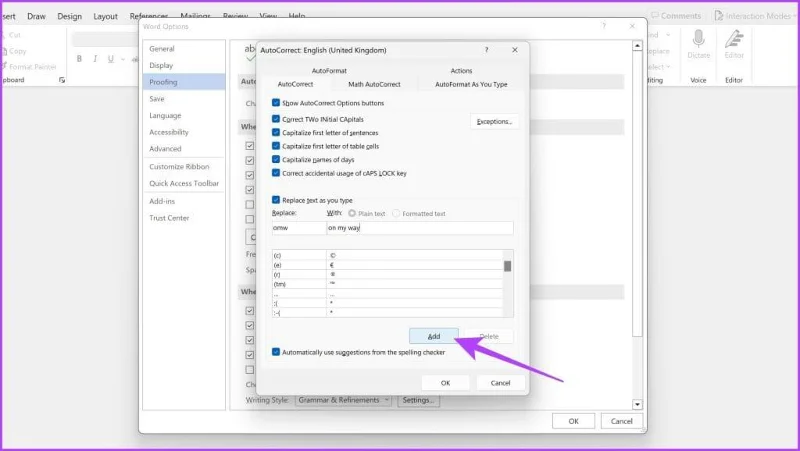Open the Layout ribbon tab in Word
This screenshot has height=451, width=800.
pyautogui.click(x=106, y=16)
